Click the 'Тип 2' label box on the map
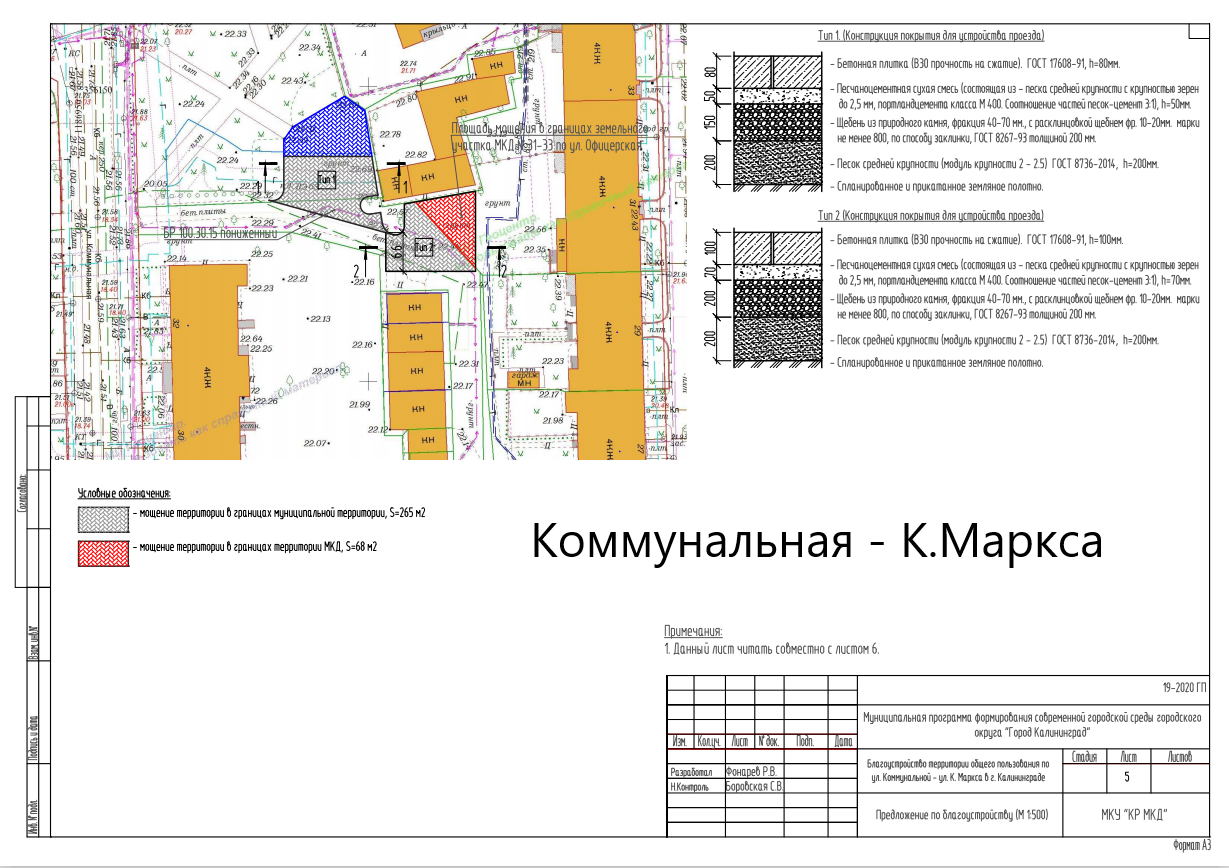This screenshot has height=868, width=1229. pos(424,247)
